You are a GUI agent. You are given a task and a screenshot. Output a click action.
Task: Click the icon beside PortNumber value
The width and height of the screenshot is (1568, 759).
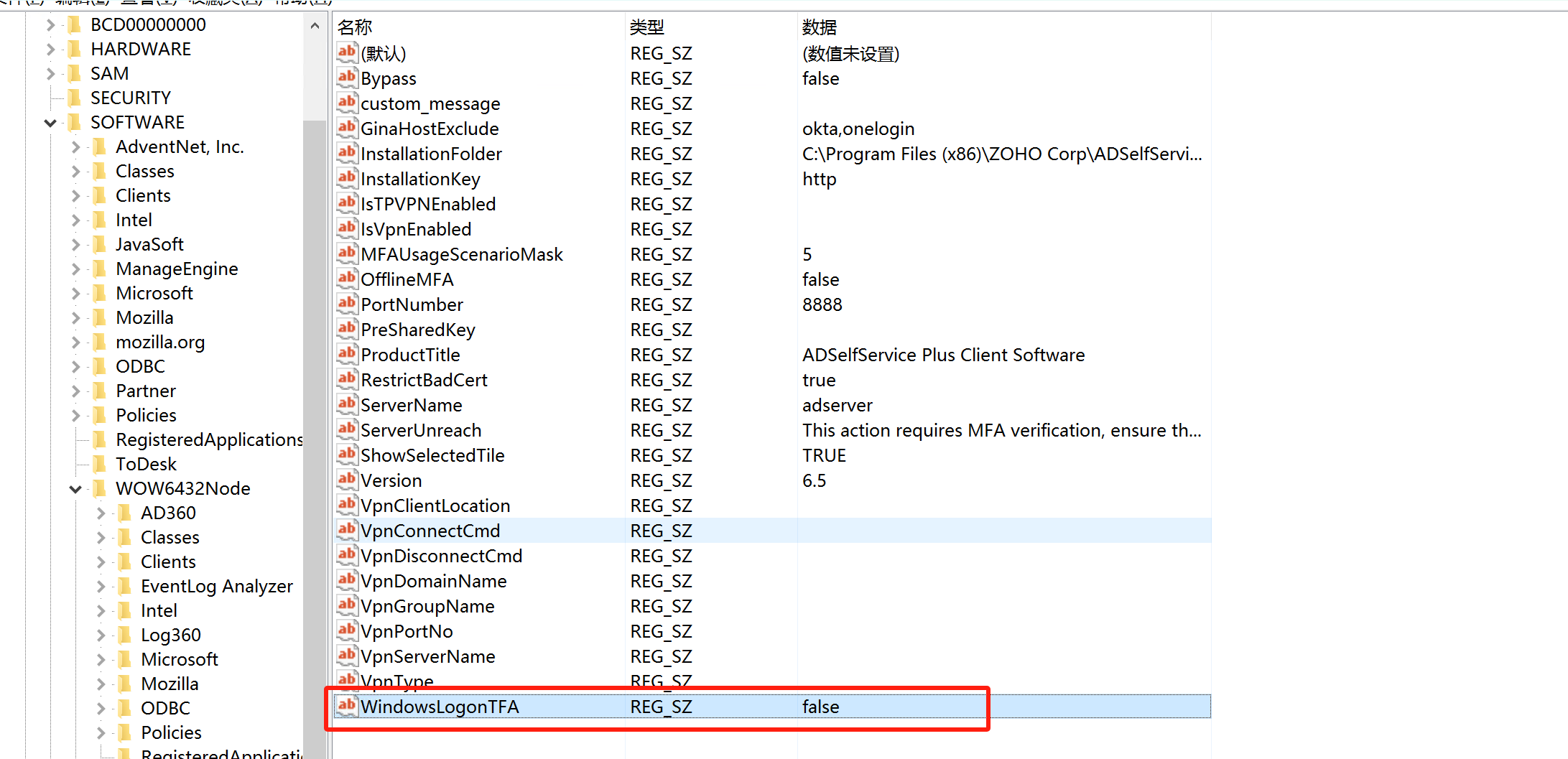[x=347, y=304]
